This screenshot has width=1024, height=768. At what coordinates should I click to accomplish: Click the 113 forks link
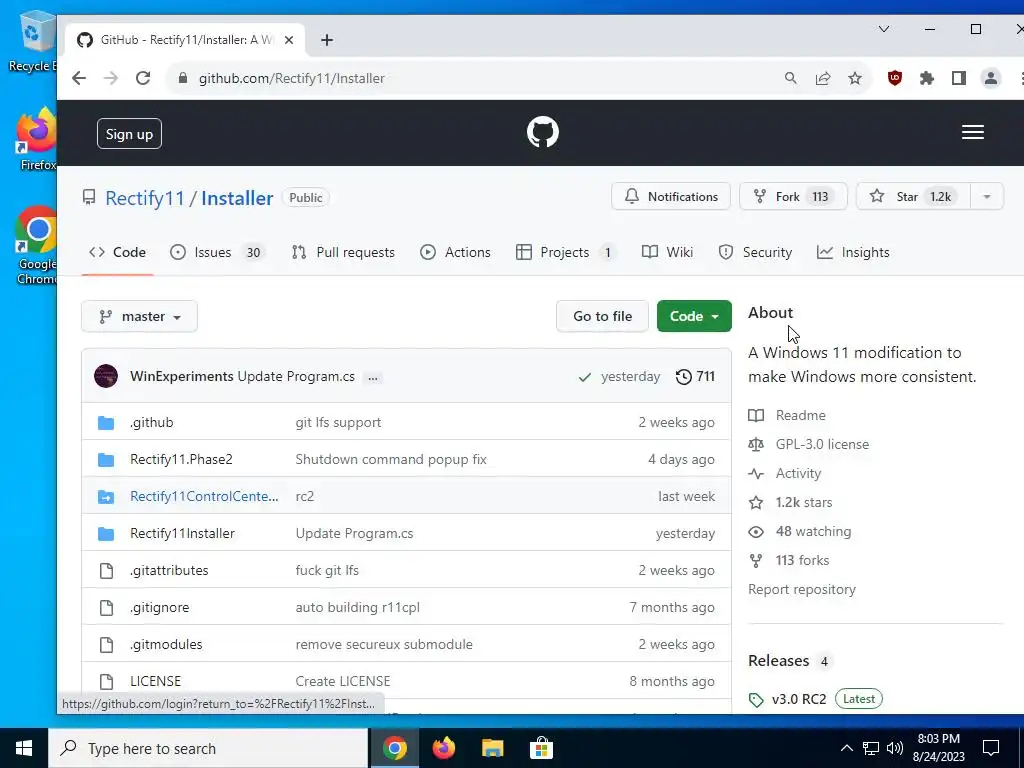[789, 560]
